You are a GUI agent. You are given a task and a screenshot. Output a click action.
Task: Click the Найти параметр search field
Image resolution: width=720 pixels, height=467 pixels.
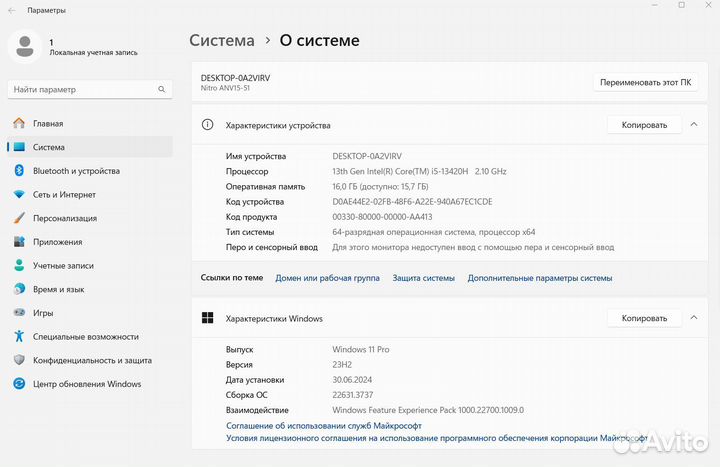coord(90,89)
